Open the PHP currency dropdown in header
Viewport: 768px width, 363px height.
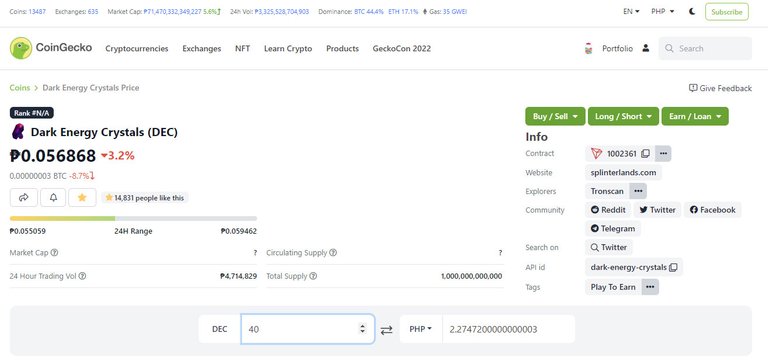click(663, 11)
